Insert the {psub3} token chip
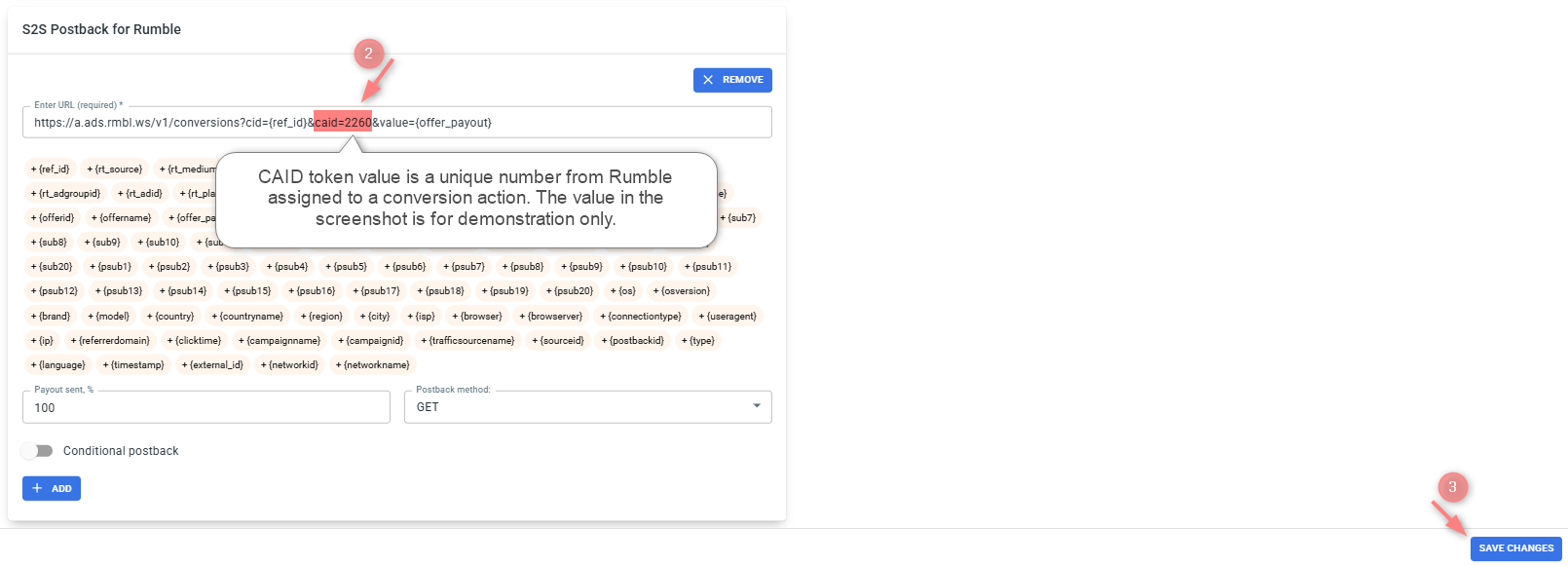Viewport: 1568px width, 566px height. pos(229,267)
